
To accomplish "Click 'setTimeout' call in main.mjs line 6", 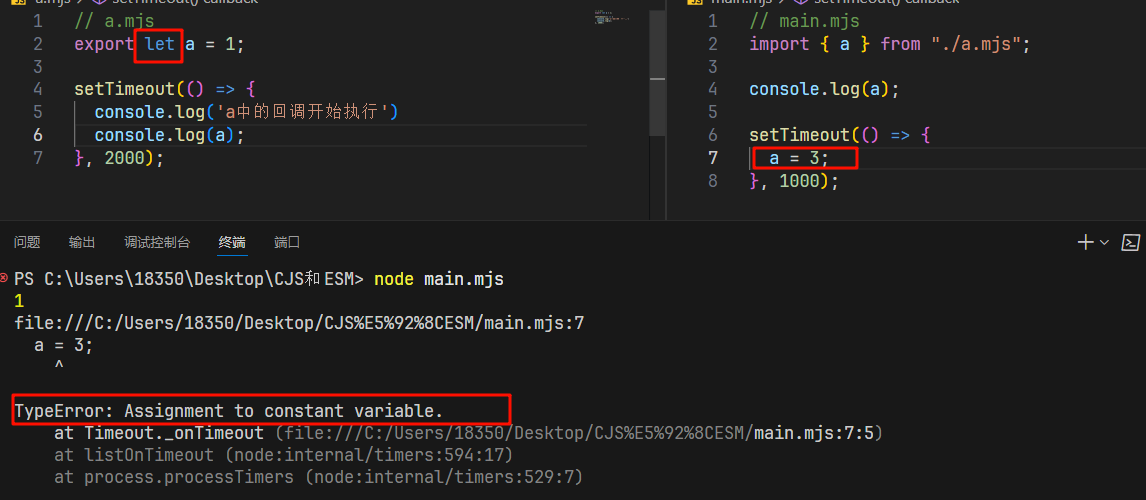I will tap(800, 135).
